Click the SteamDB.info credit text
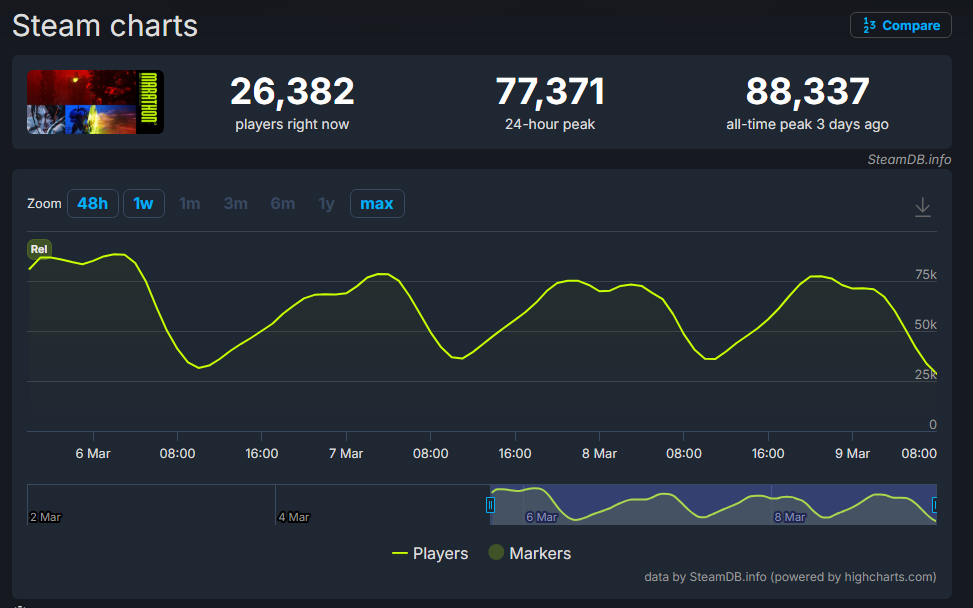The height and width of the screenshot is (608, 973). click(909, 159)
